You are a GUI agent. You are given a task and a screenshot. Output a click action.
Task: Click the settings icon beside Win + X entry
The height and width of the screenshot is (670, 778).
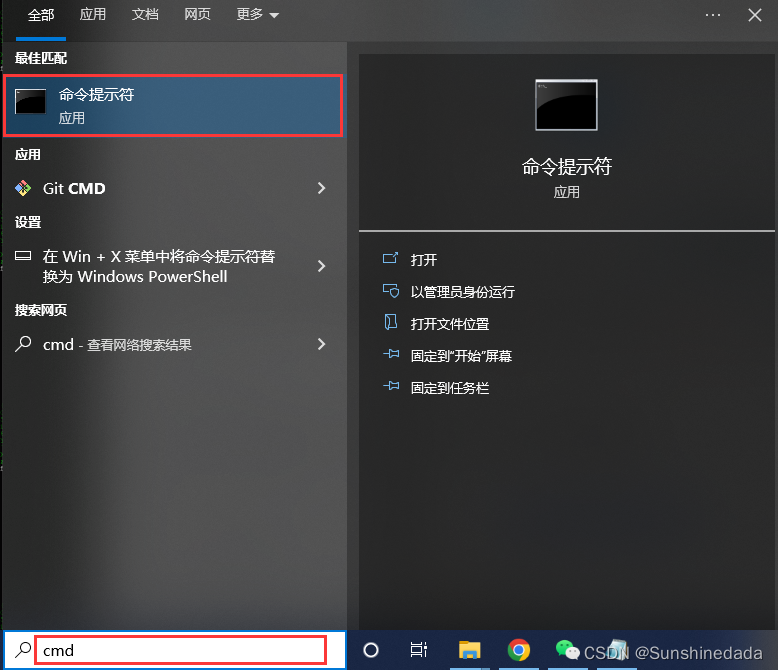click(x=23, y=256)
